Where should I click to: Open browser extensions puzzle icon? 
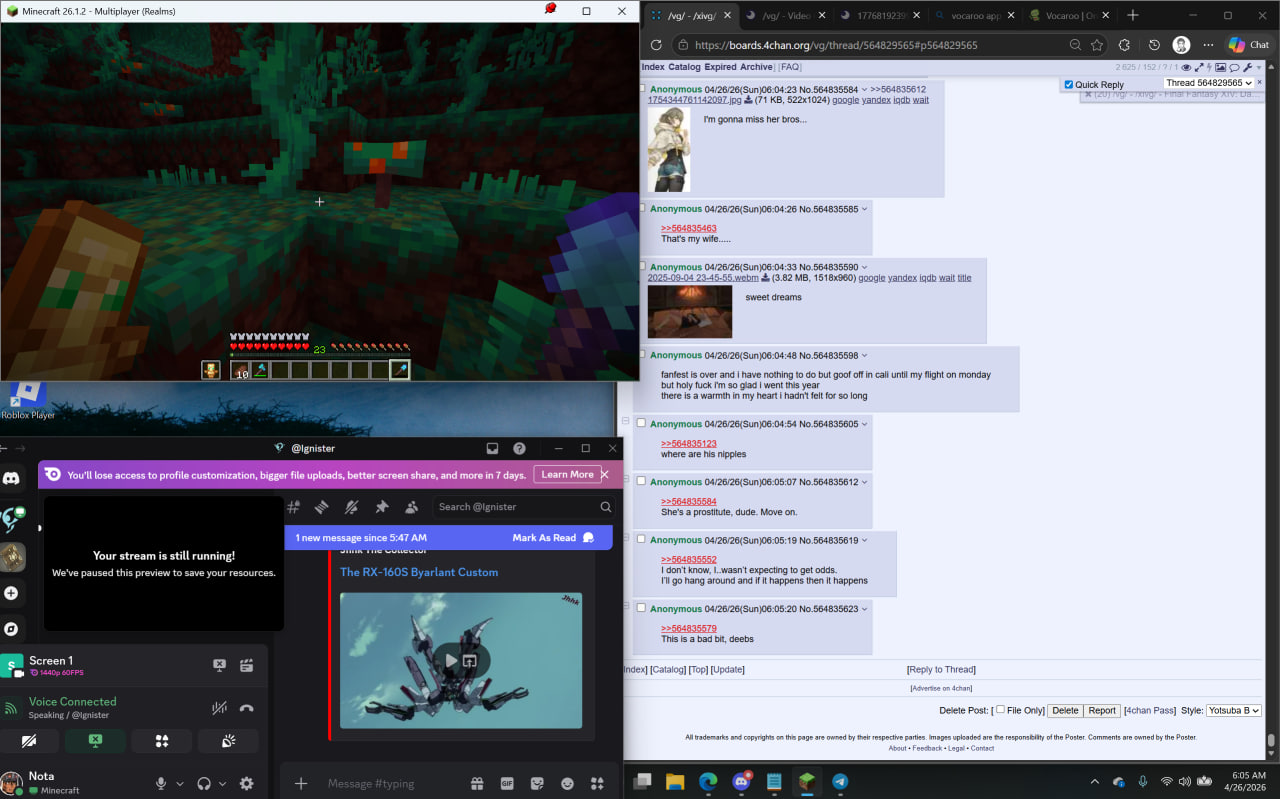(1124, 45)
